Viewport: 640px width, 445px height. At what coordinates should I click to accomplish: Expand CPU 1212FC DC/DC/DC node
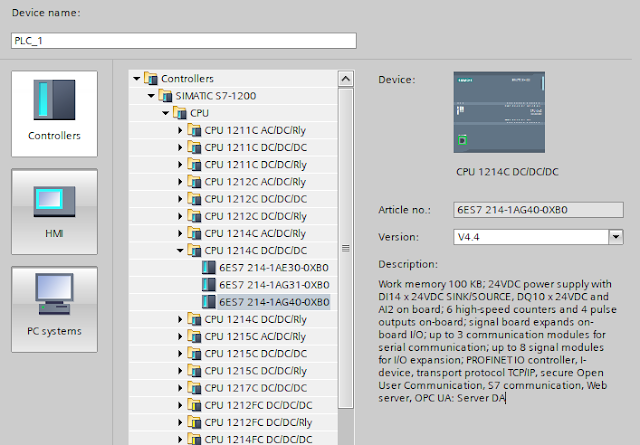pyautogui.click(x=180, y=405)
